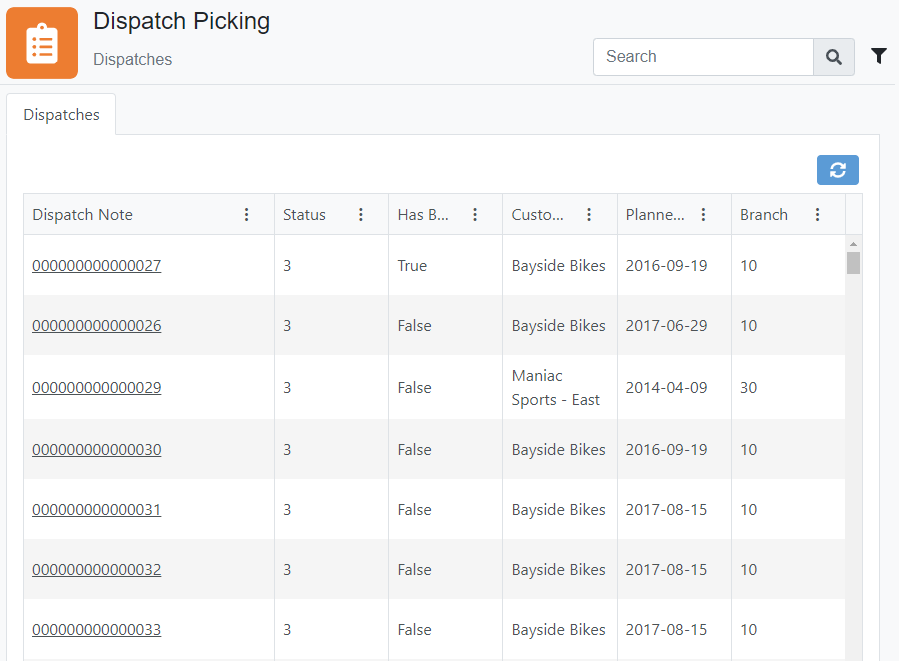The width and height of the screenshot is (899, 661).
Task: Click into the Search input field
Action: [703, 57]
